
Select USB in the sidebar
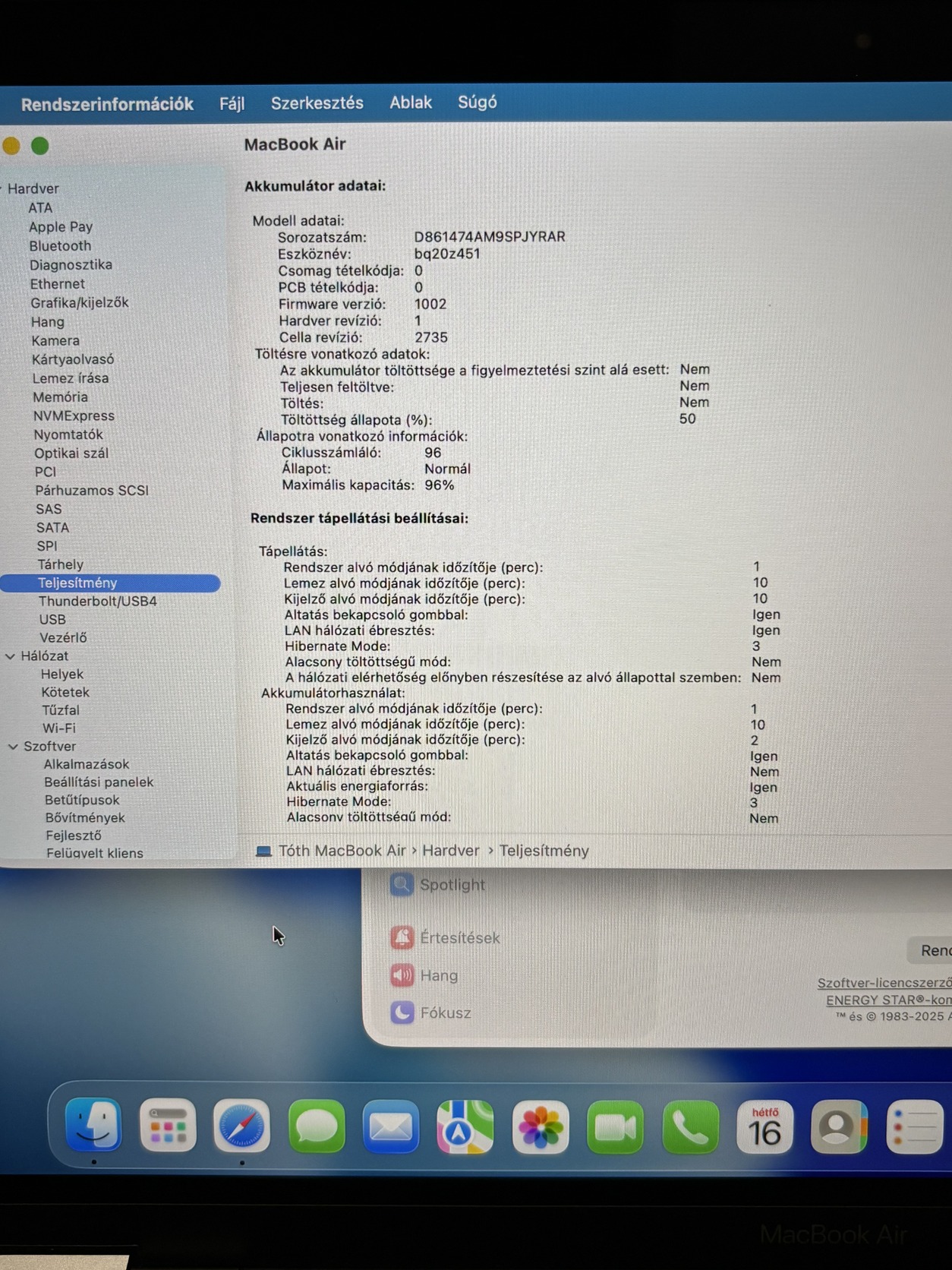point(52,620)
